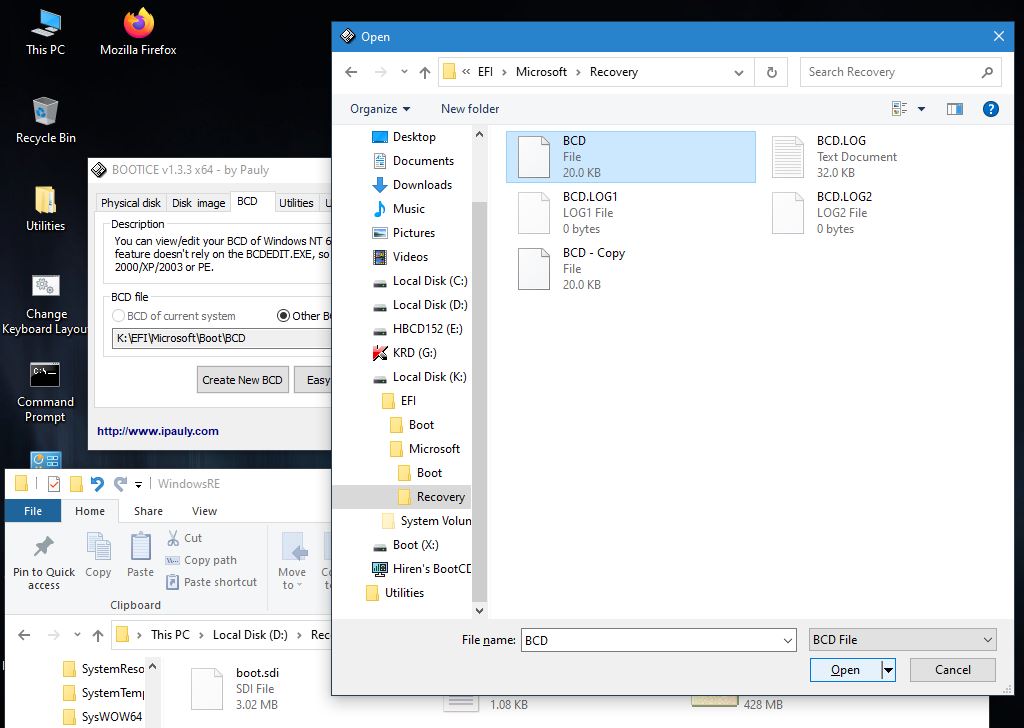Select the Recycle Bin desktop icon
Screen dimensions: 1024x728
click(x=45, y=119)
